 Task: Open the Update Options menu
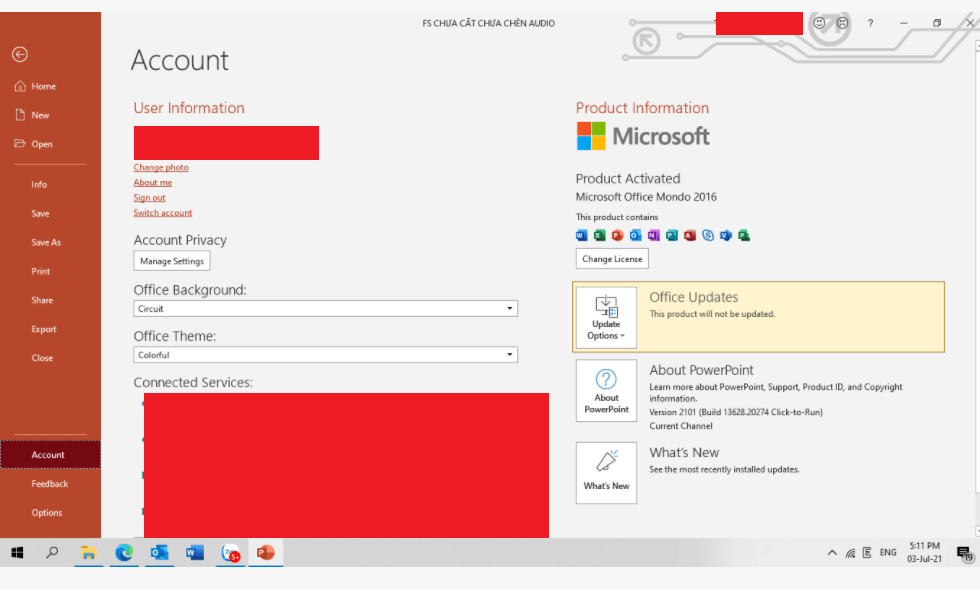click(x=606, y=317)
